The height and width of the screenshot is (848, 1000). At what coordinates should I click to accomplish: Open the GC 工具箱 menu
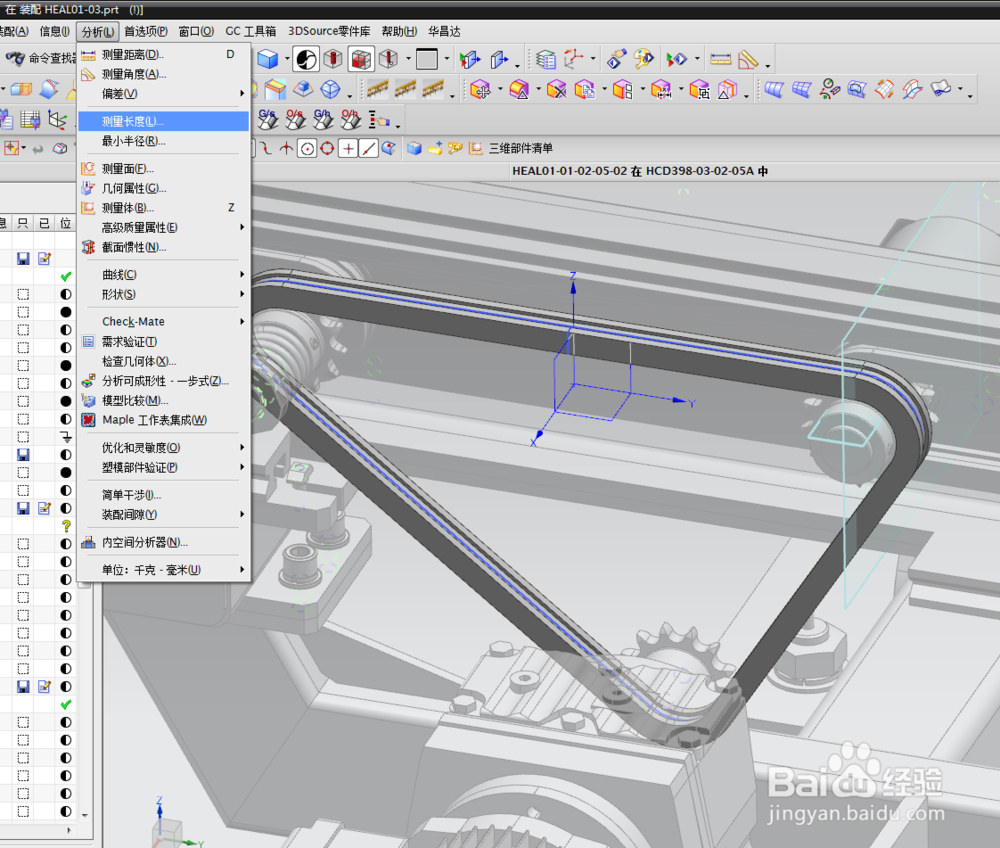251,31
